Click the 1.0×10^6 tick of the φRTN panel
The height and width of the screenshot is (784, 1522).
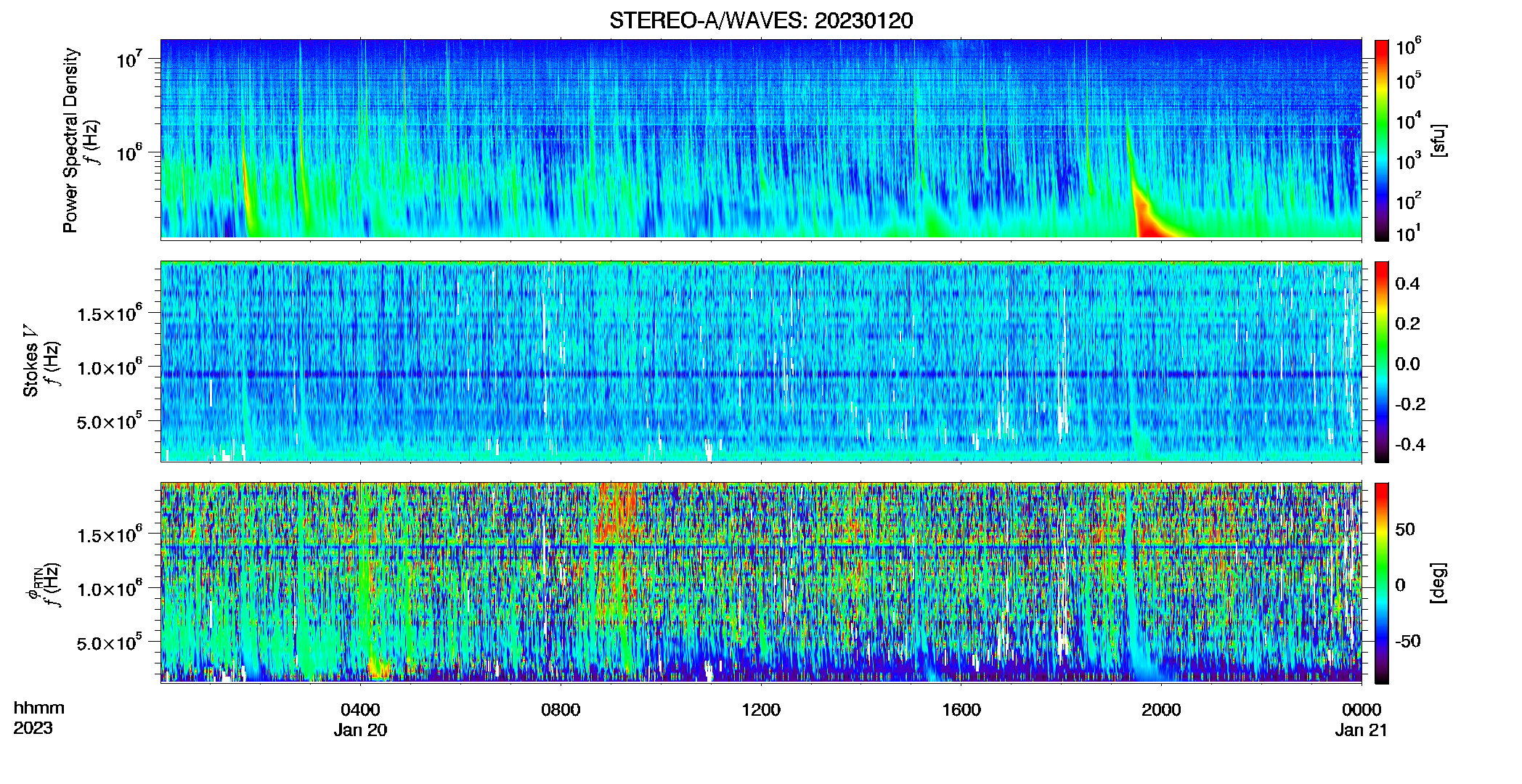pyautogui.click(x=110, y=588)
